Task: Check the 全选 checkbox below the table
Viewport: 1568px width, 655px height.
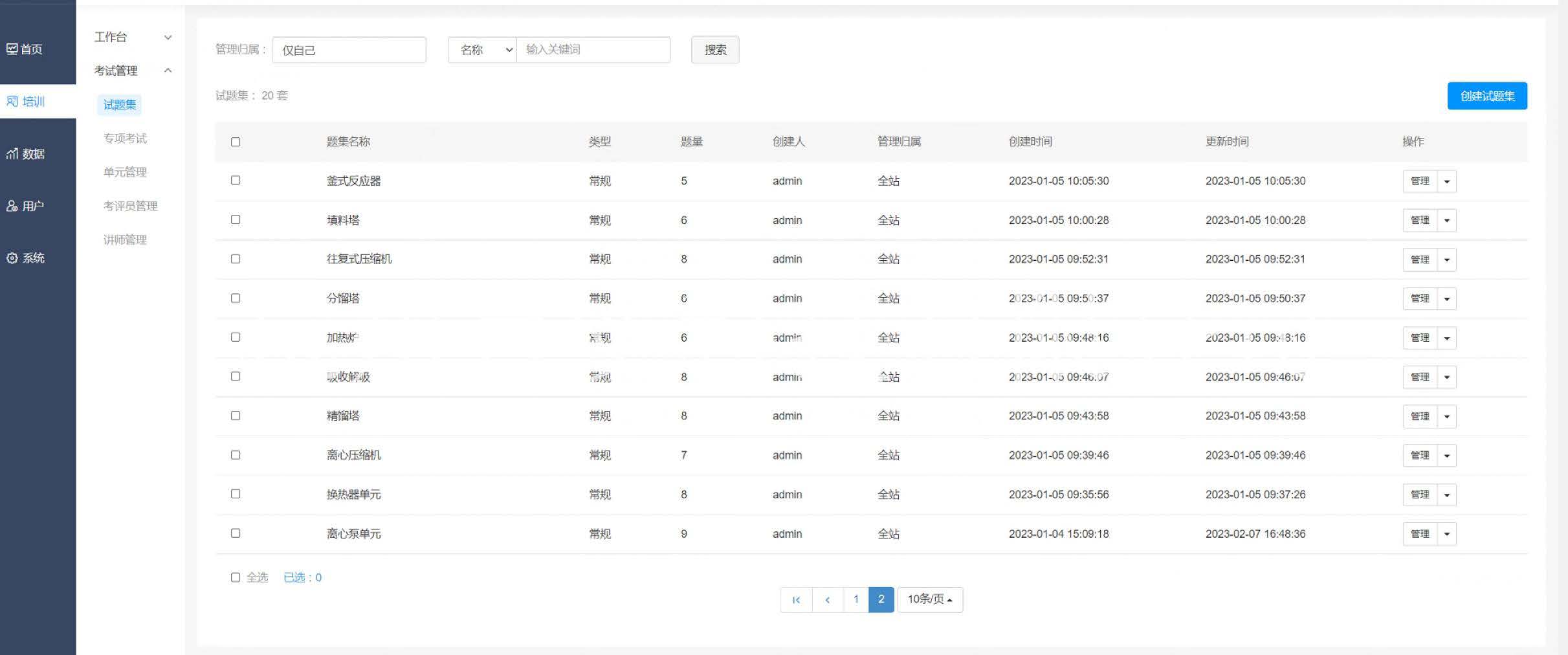Action: tap(235, 577)
